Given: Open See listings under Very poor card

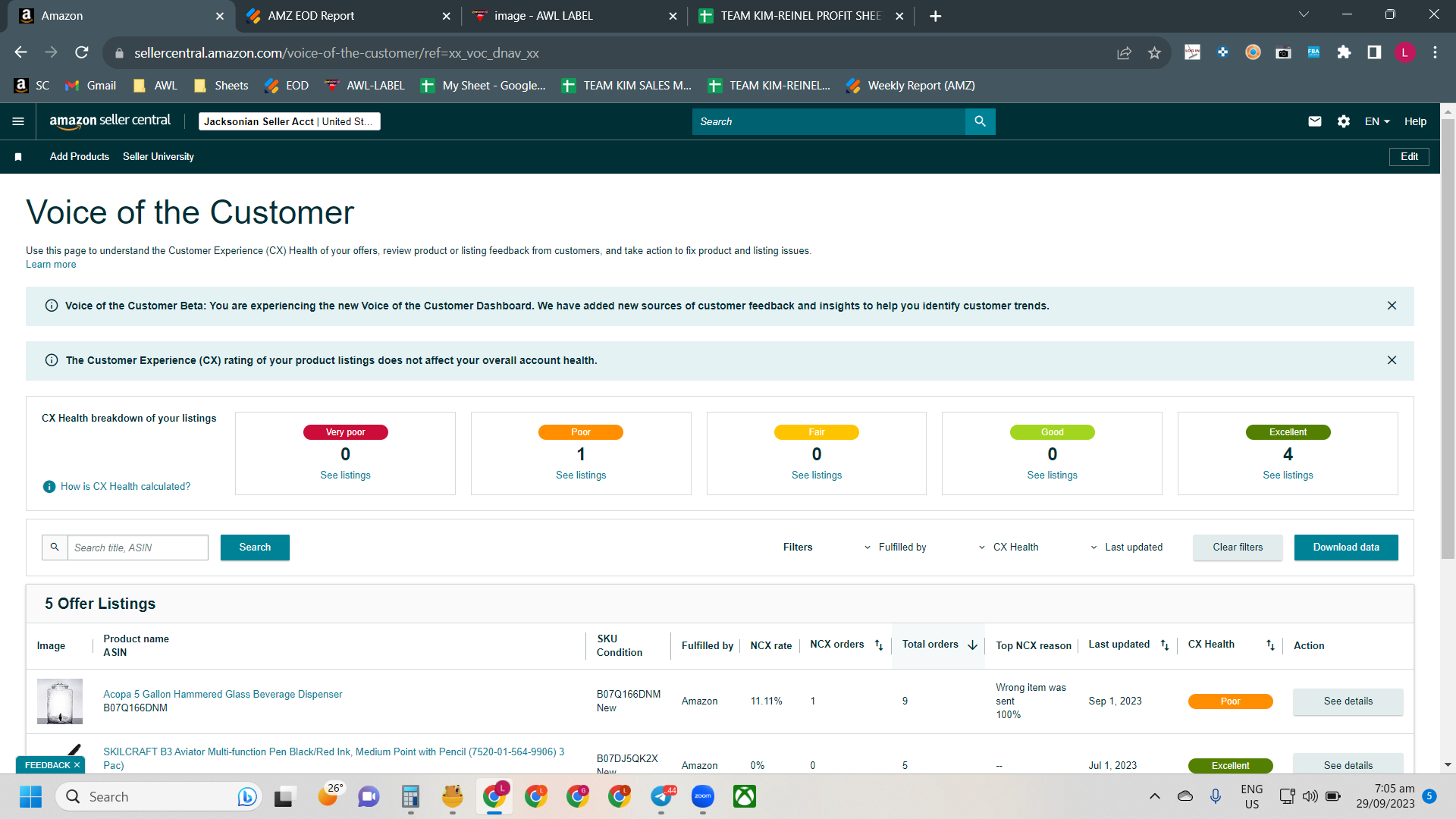Looking at the screenshot, I should click(345, 475).
